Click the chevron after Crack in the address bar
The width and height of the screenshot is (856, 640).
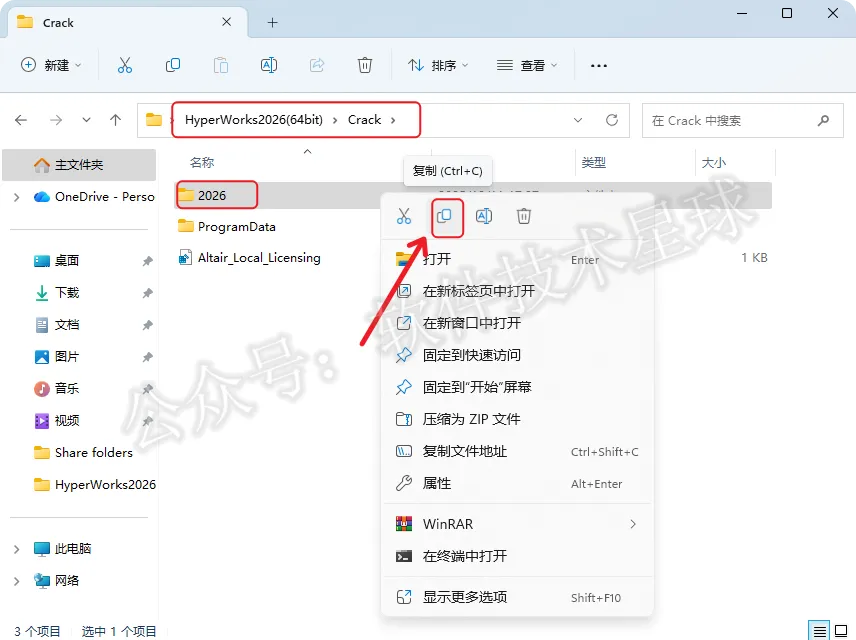393,120
